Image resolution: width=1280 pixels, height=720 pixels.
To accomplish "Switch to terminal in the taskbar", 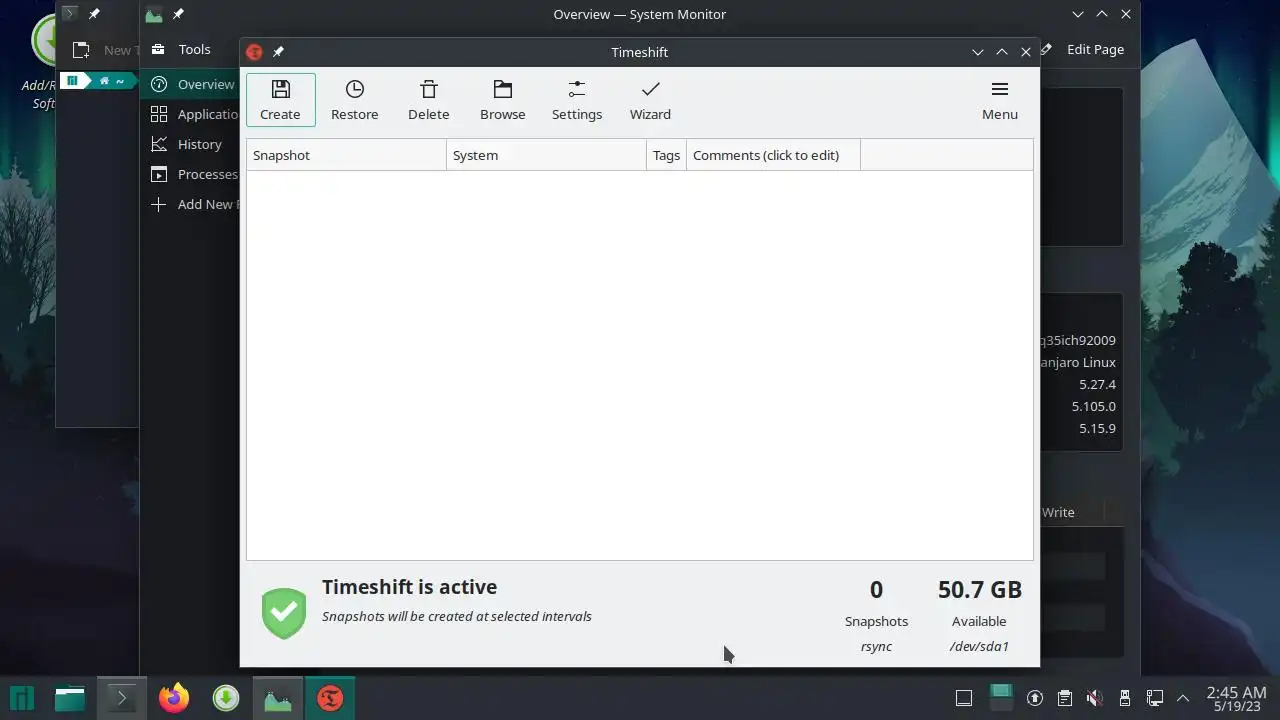I will pos(122,698).
